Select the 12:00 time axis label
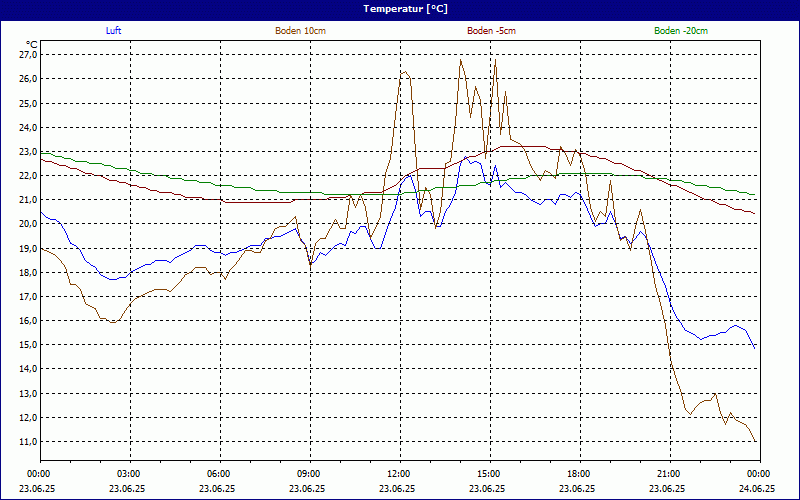800x500 pixels. coord(398,474)
